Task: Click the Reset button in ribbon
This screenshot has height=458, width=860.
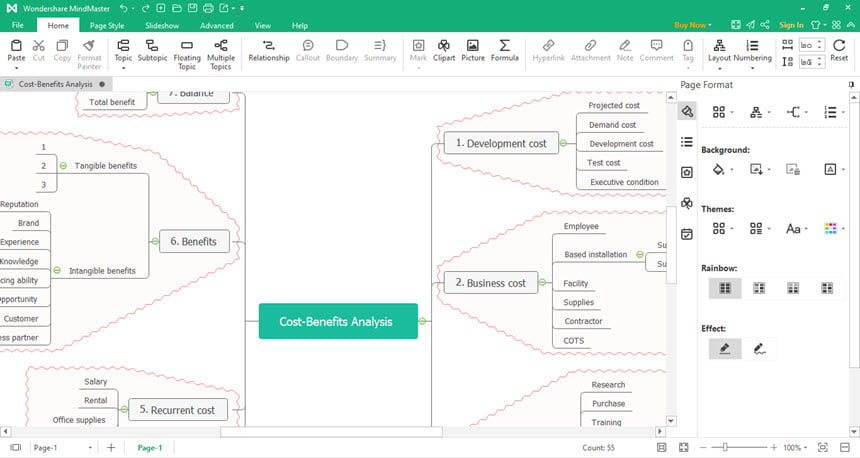Action: (x=839, y=50)
